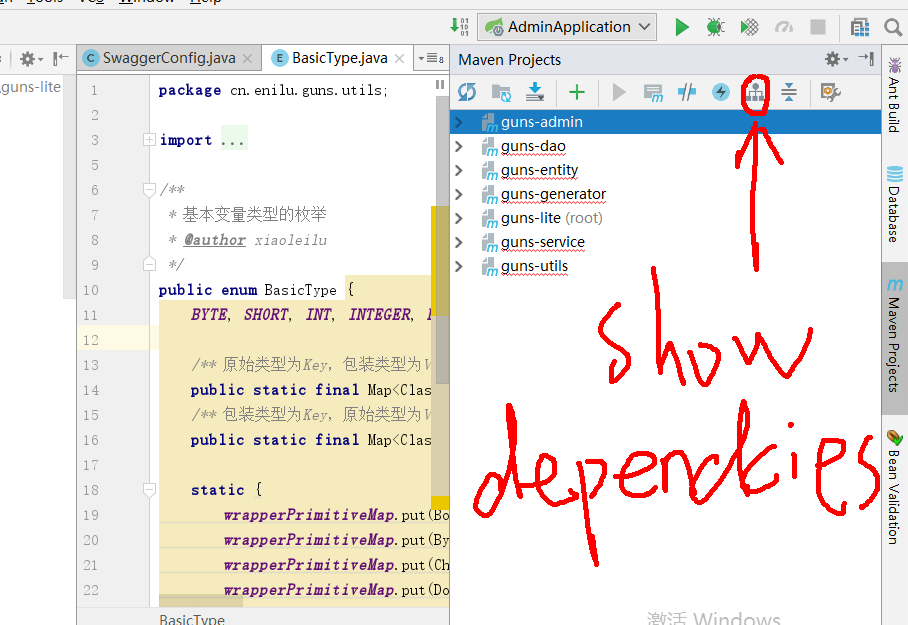908x625 pixels.
Task: Hide the Maven Projects panel
Action: tap(866, 59)
